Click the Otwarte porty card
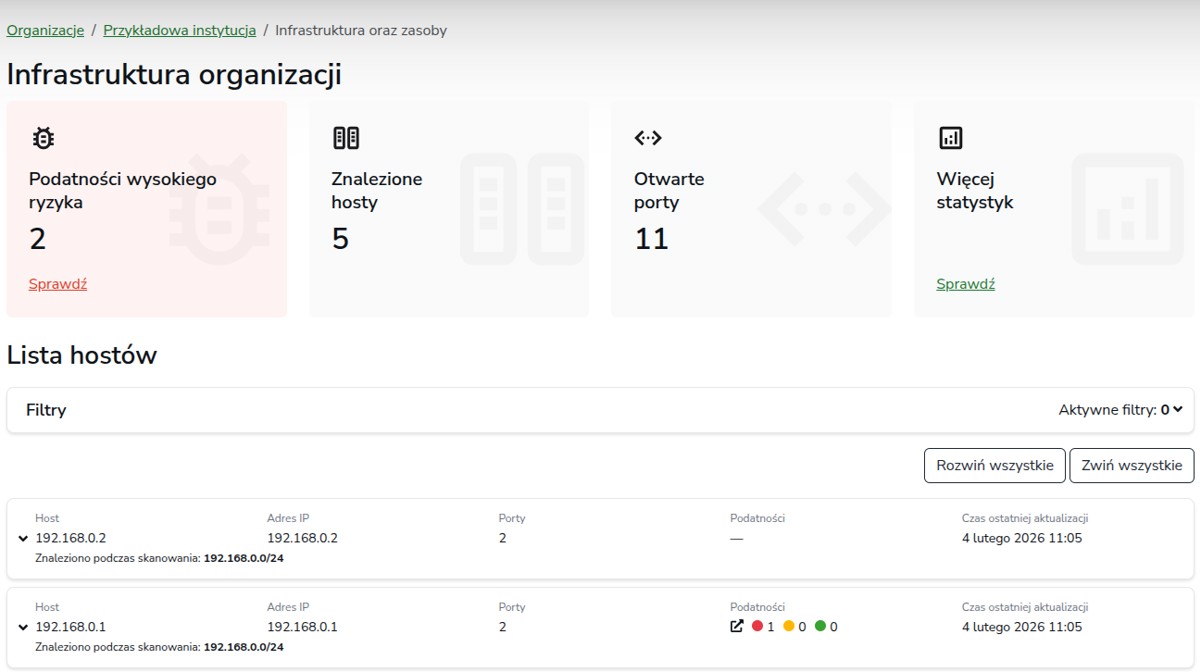Screen dimensions: 1200x672 [x=750, y=209]
